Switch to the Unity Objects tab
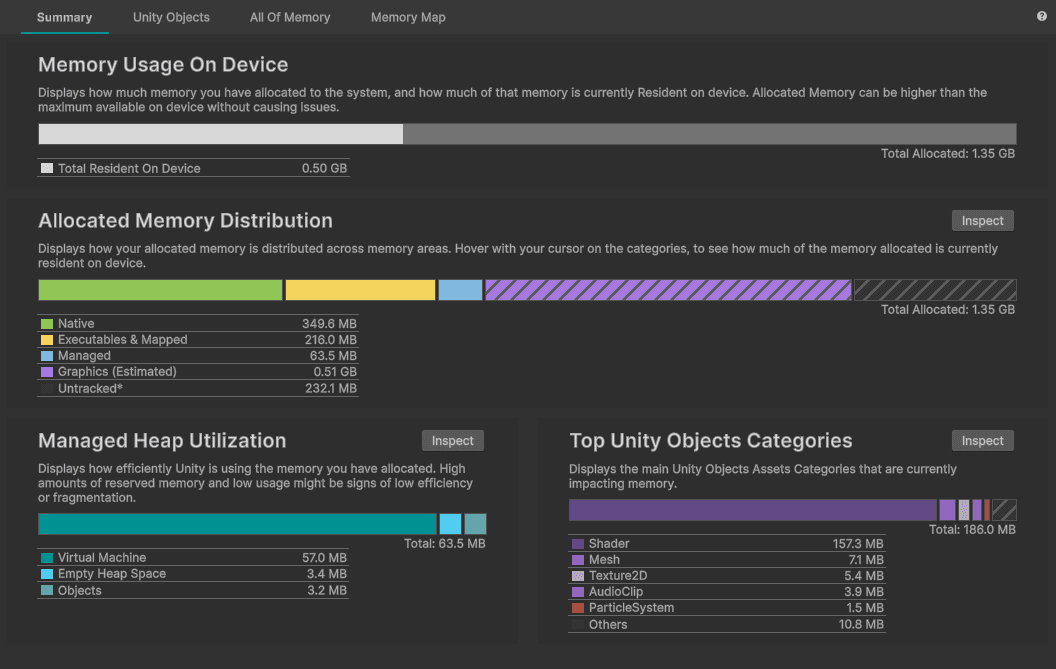The width and height of the screenshot is (1056, 669). (x=171, y=17)
